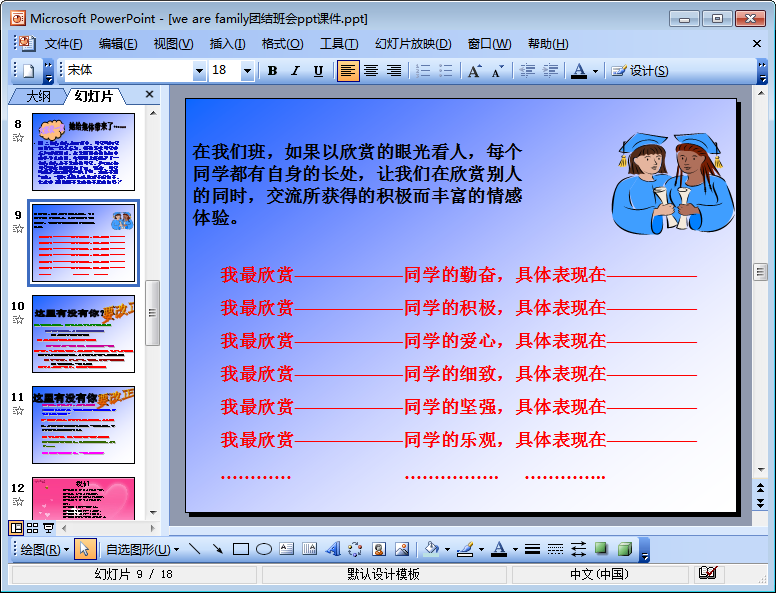Click the decrease indent icon
This screenshot has width=776, height=593.
pyautogui.click(x=527, y=71)
